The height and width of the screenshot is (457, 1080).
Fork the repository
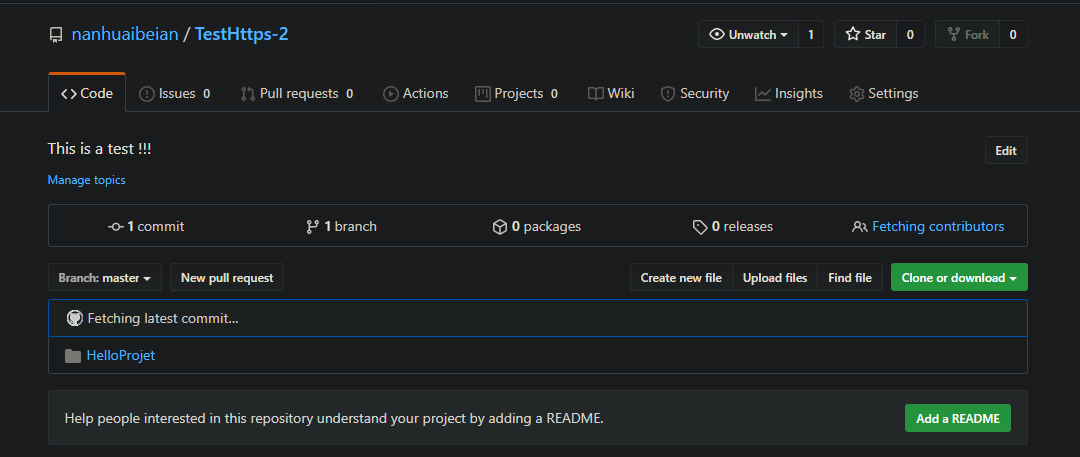967,34
